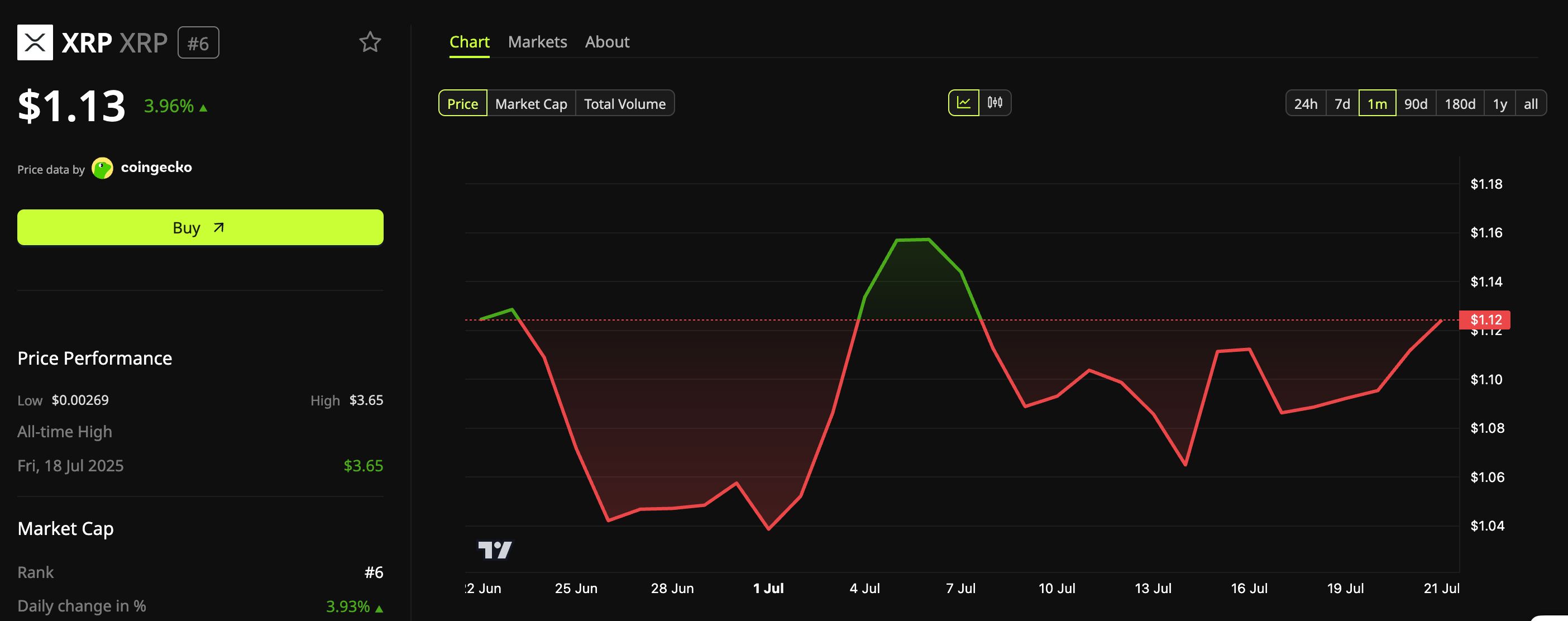Click the 4 Jul date axis label
Screen dimensions: 1568x621
(x=864, y=588)
